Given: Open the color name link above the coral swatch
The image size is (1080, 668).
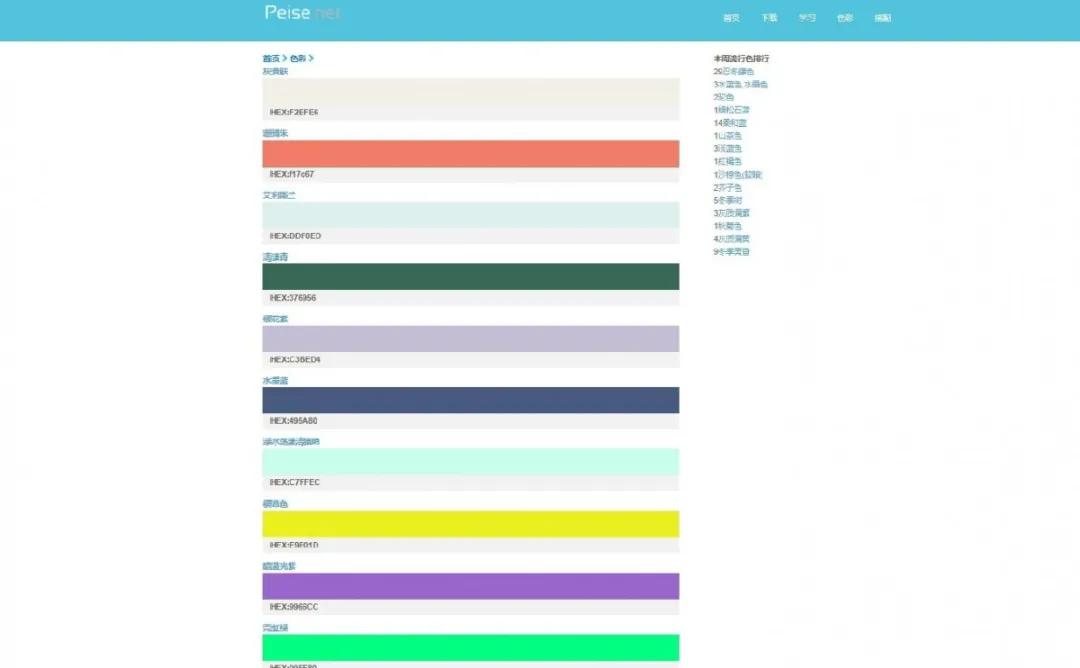Looking at the screenshot, I should (275, 134).
